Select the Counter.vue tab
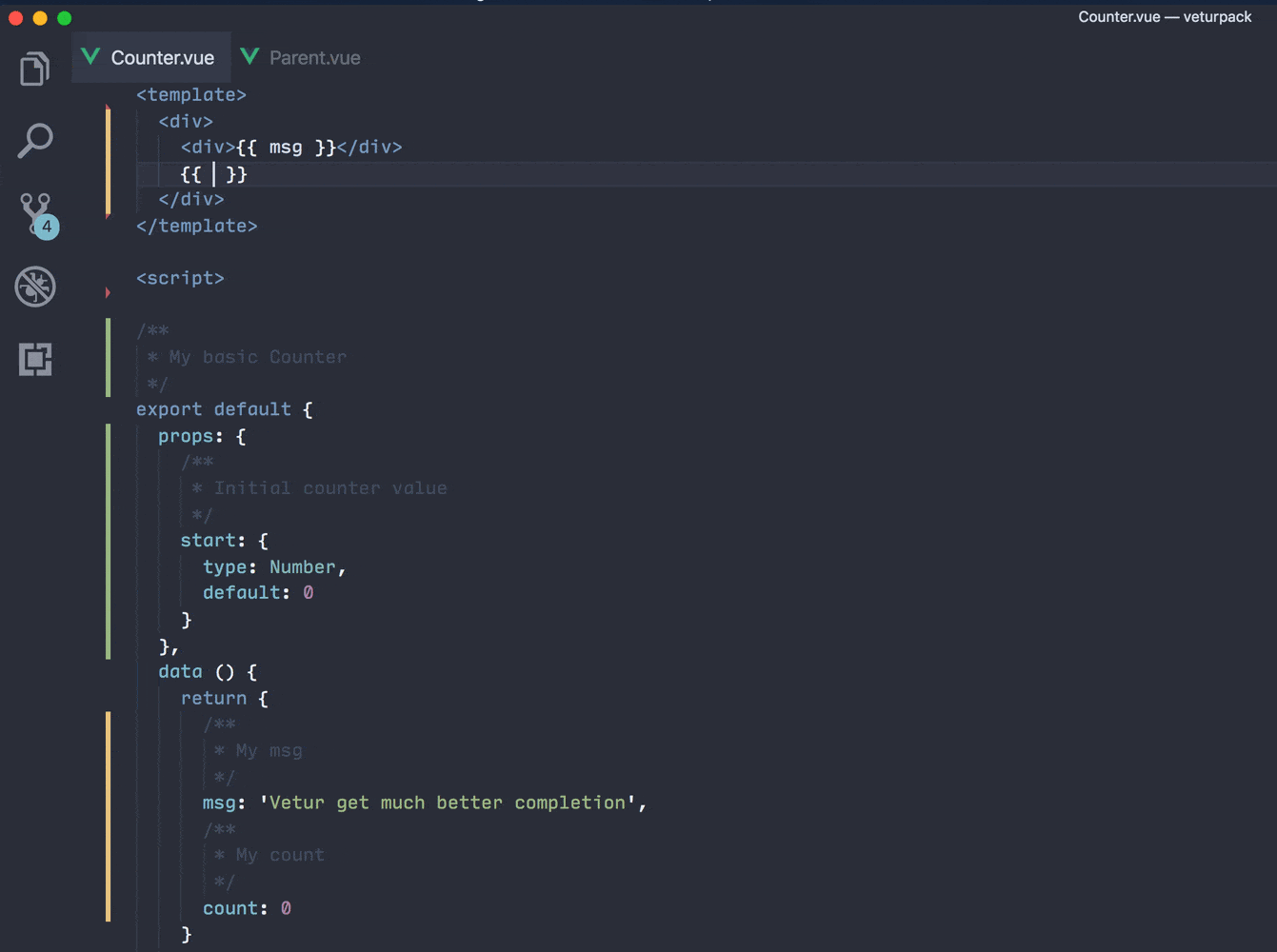1277x952 pixels. [x=152, y=56]
